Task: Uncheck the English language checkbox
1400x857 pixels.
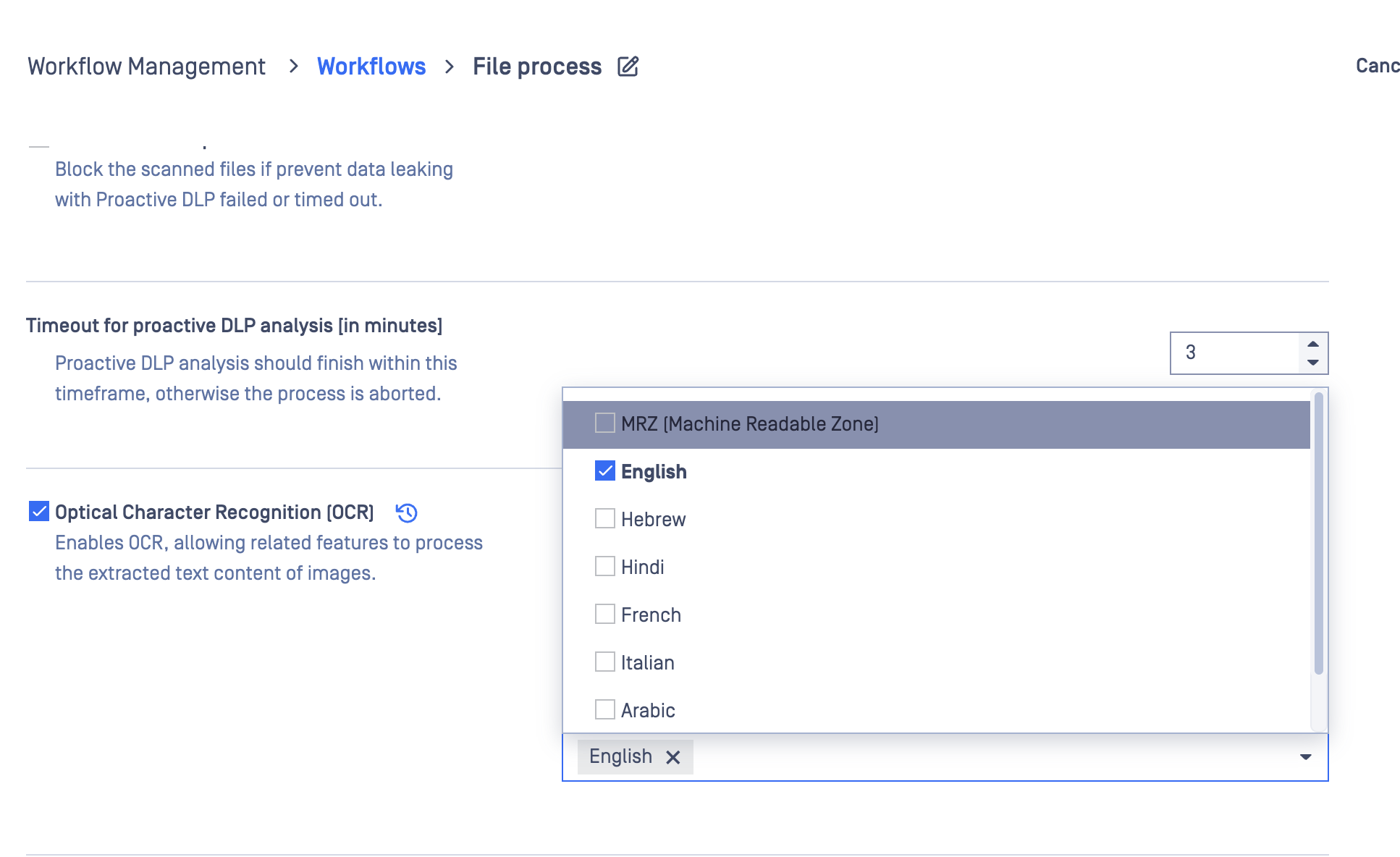Action: [605, 471]
